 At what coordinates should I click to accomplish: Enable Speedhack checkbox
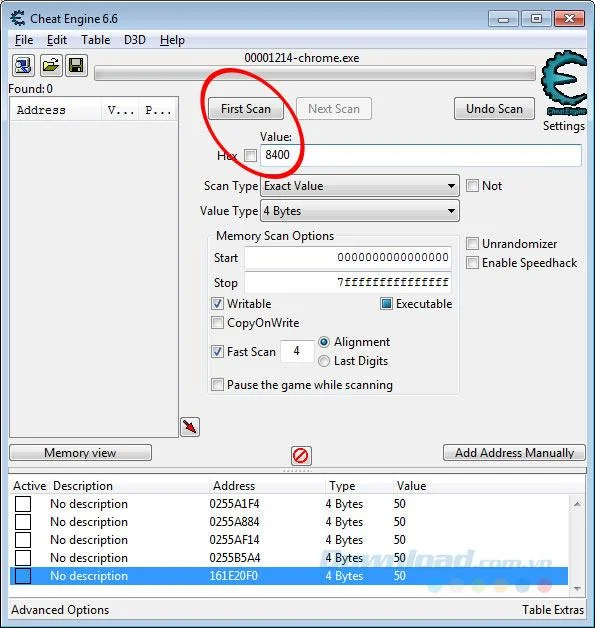pyautogui.click(x=472, y=263)
